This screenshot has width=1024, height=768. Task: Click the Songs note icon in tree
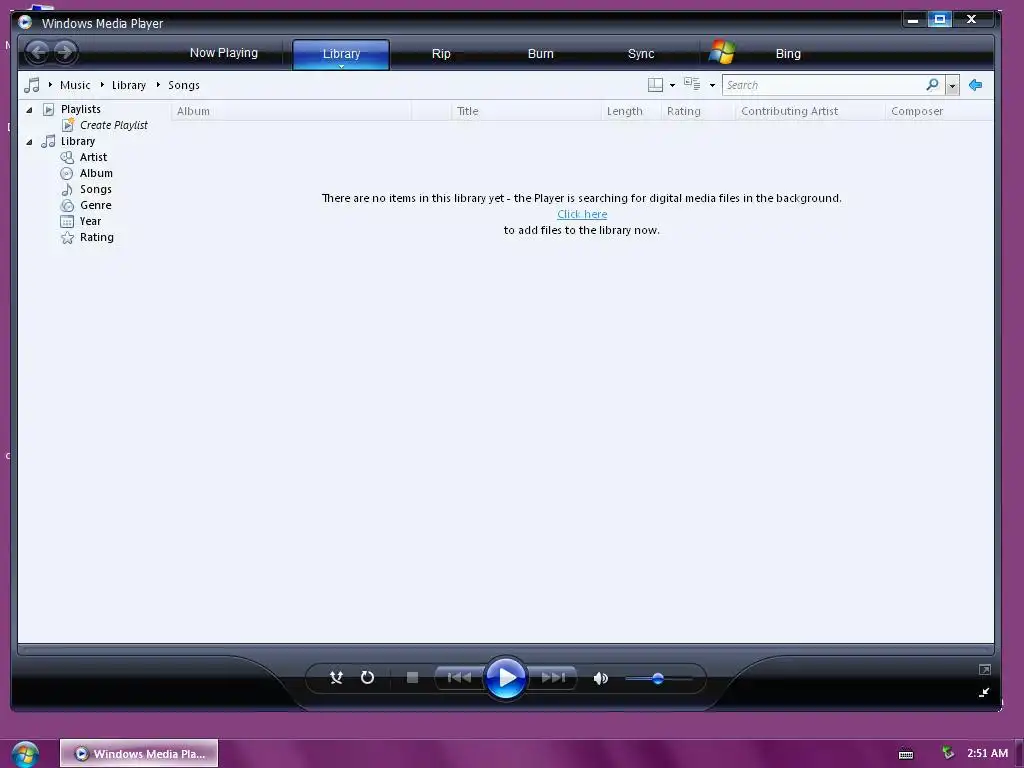pyautogui.click(x=67, y=189)
